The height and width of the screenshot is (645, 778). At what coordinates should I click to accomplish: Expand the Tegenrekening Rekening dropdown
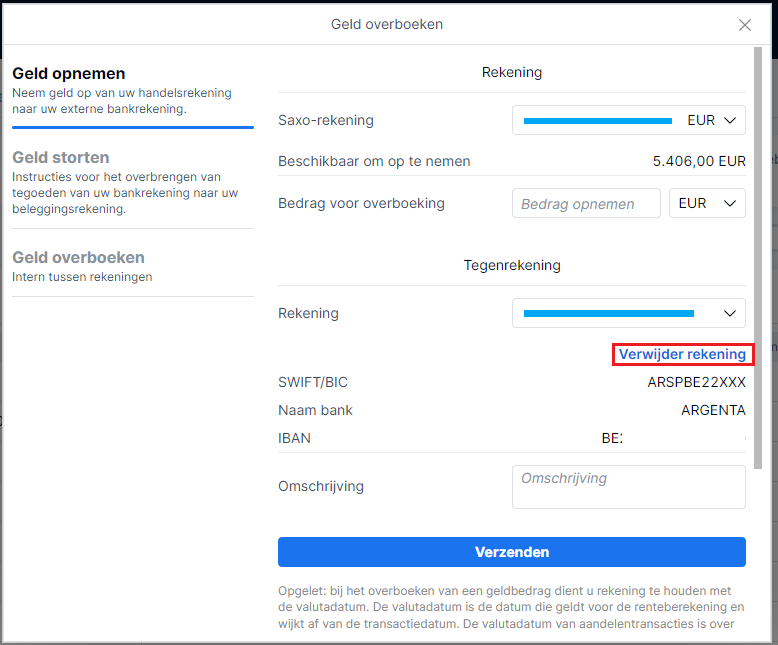(x=629, y=313)
